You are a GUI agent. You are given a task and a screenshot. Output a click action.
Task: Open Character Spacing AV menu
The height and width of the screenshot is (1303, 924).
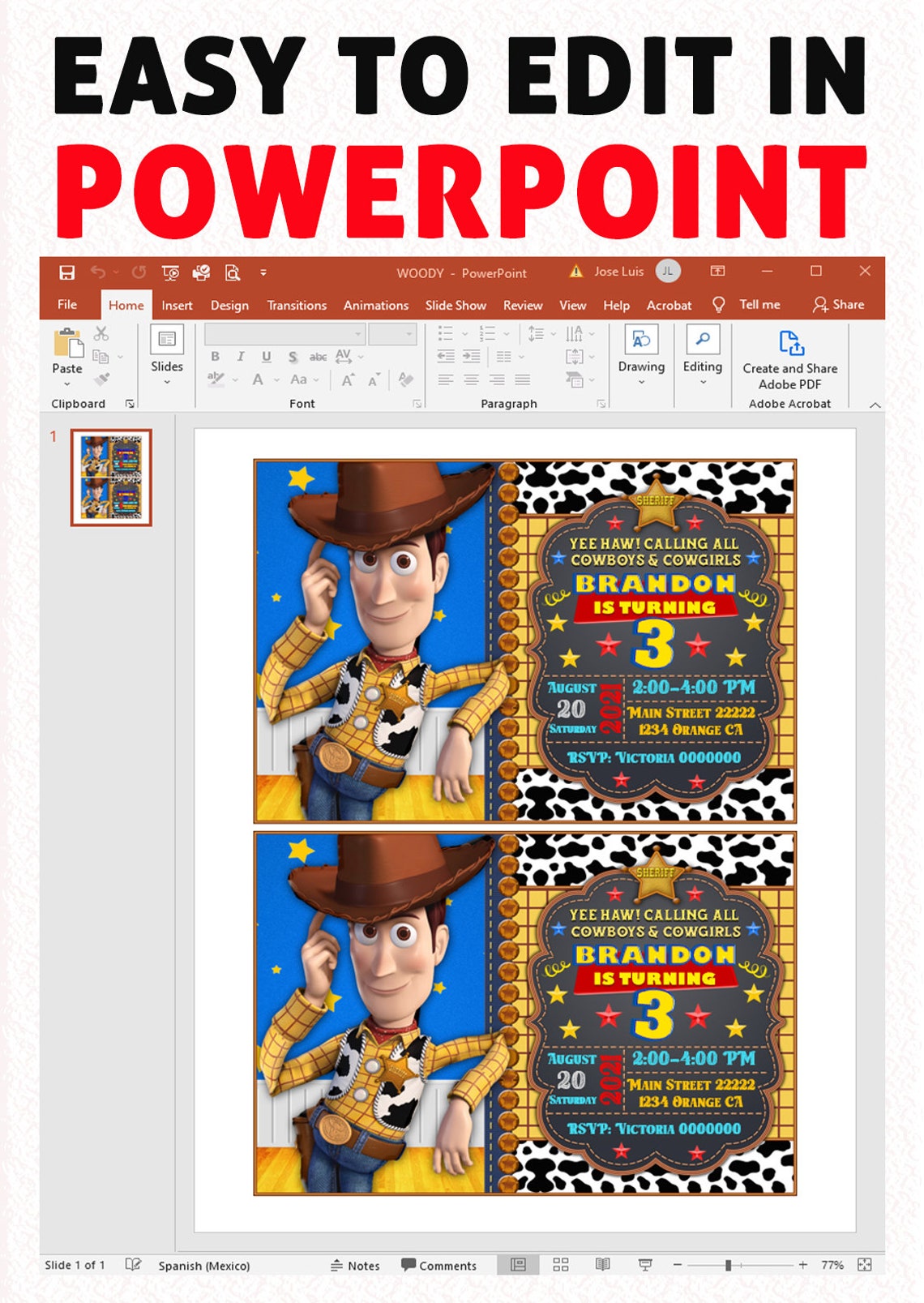coord(349,356)
